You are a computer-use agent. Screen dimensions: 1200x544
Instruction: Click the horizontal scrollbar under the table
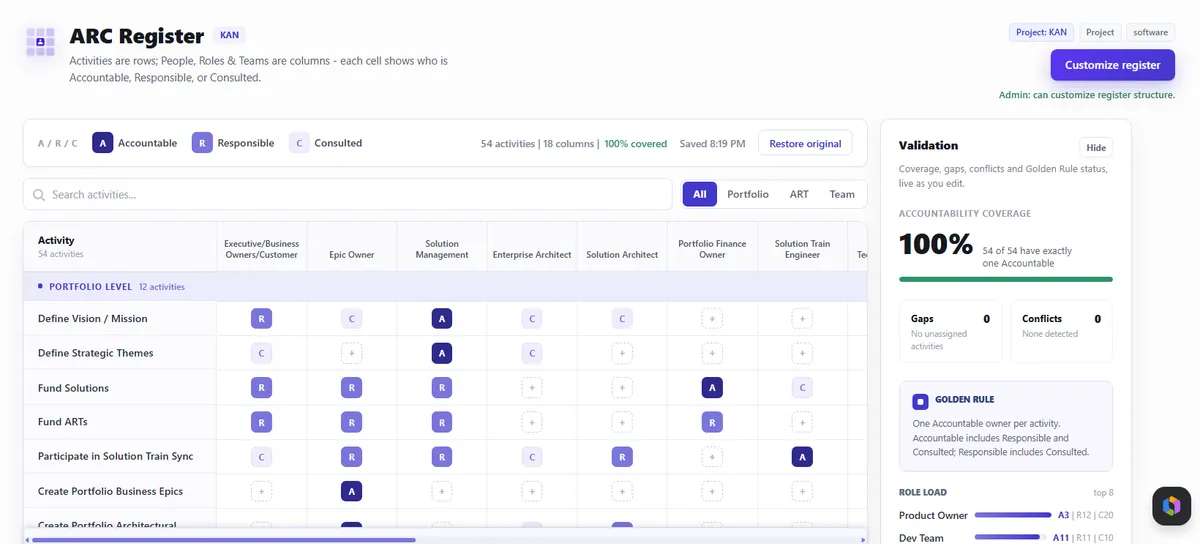(x=223, y=540)
